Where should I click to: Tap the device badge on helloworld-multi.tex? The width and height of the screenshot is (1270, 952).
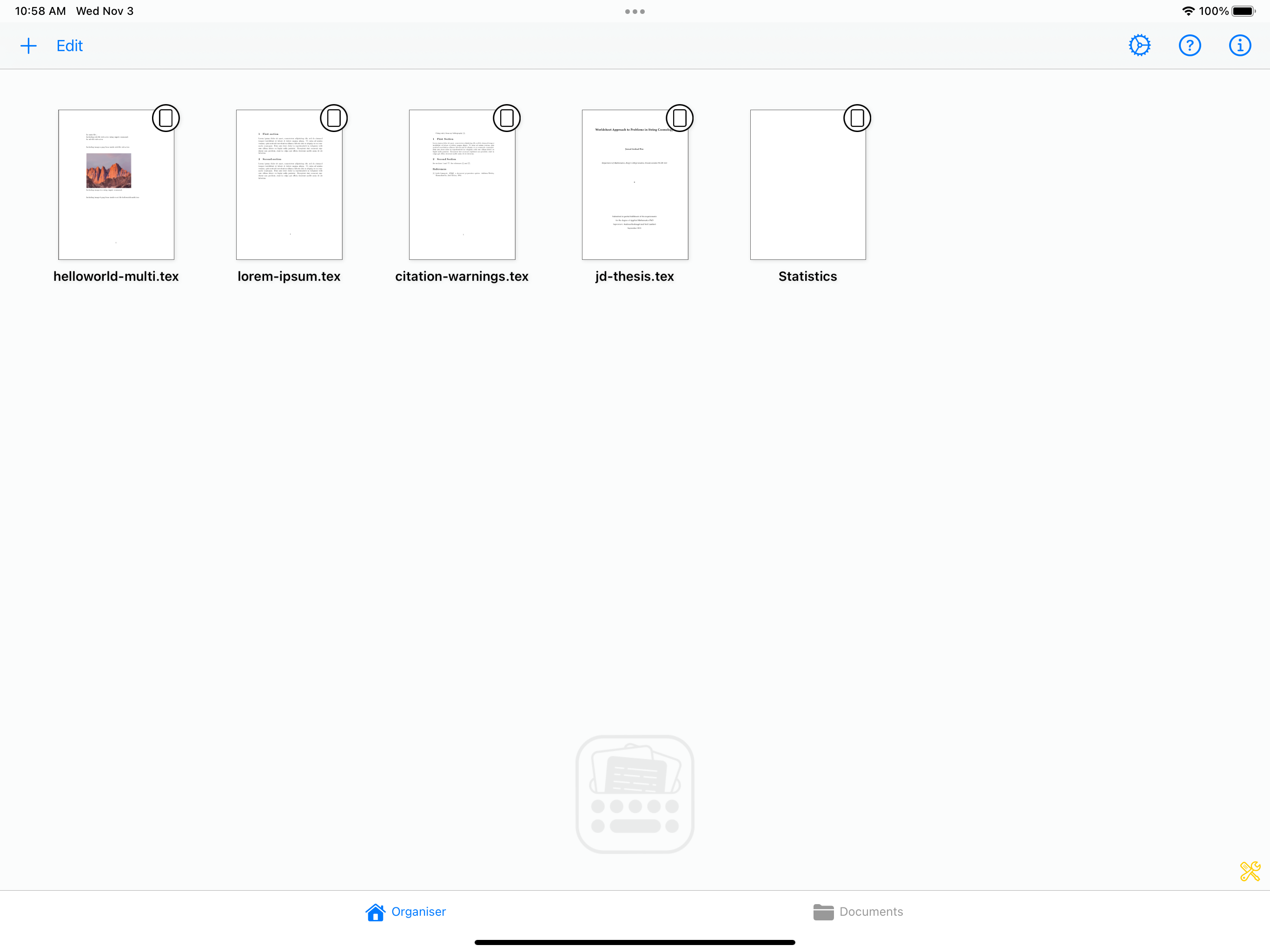coord(166,118)
